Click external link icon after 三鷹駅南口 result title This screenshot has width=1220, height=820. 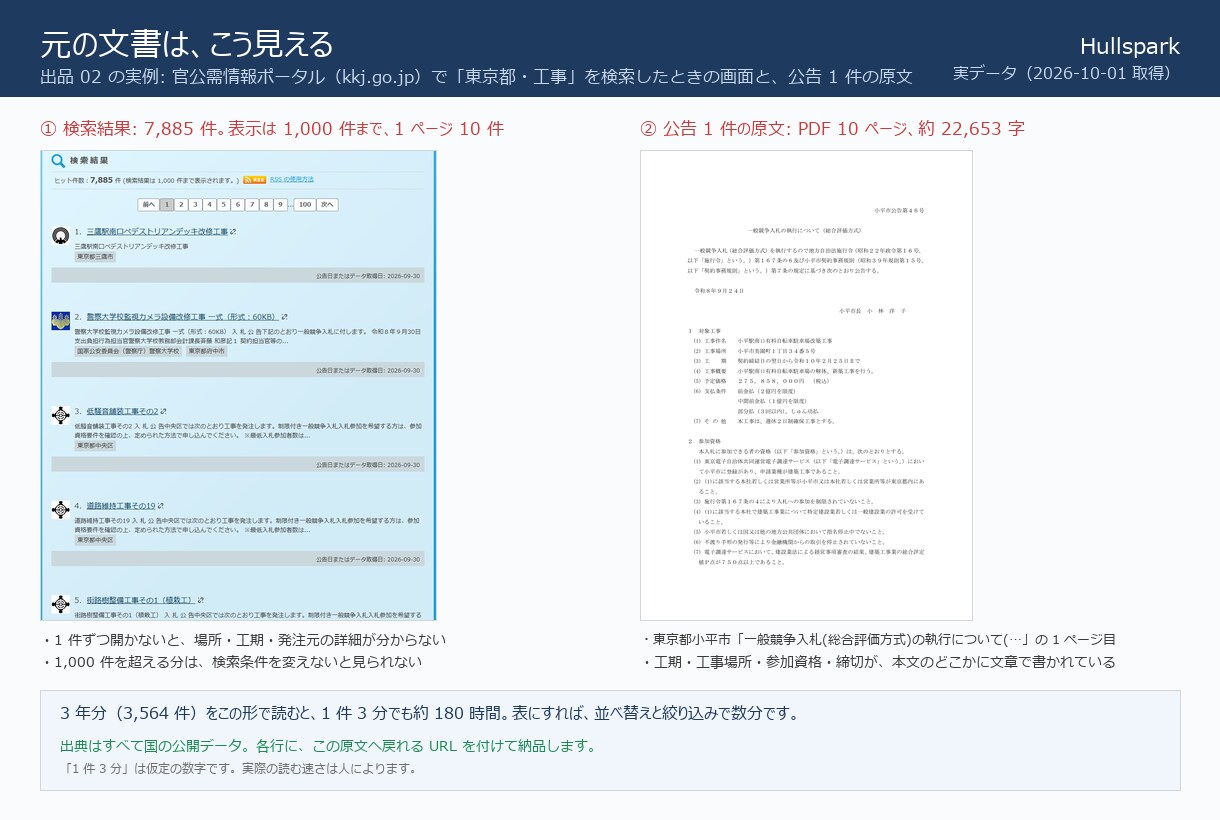(233, 232)
